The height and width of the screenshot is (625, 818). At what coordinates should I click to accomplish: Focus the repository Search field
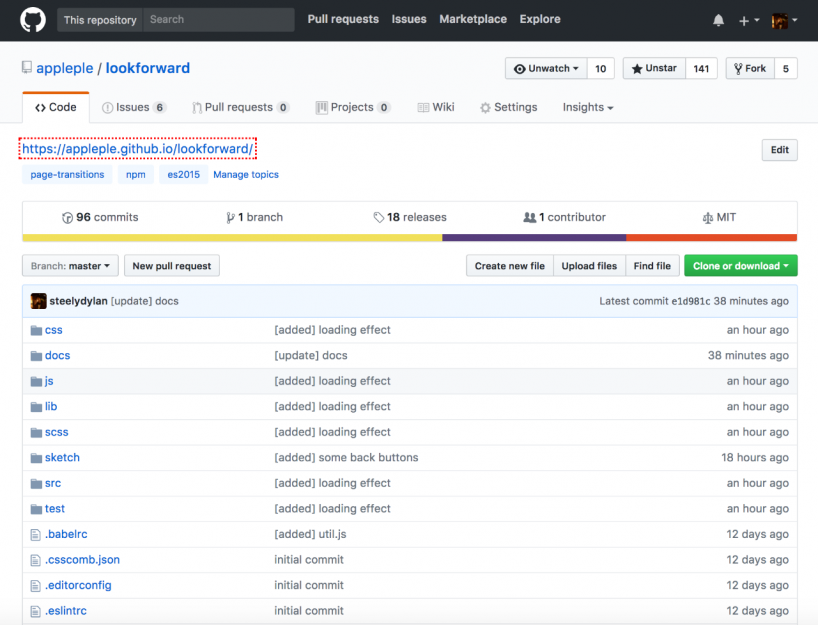point(218,20)
